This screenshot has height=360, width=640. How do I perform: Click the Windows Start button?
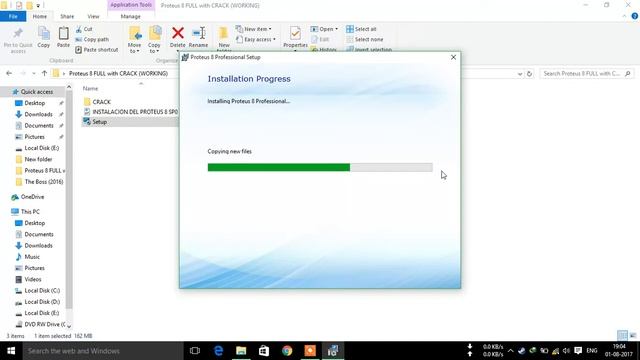coord(11,351)
